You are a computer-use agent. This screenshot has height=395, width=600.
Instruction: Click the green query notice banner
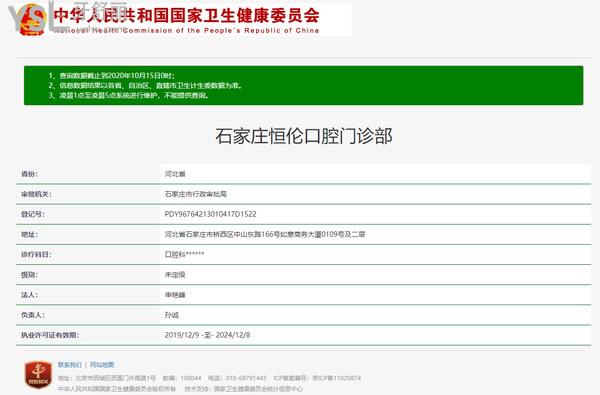(303, 85)
